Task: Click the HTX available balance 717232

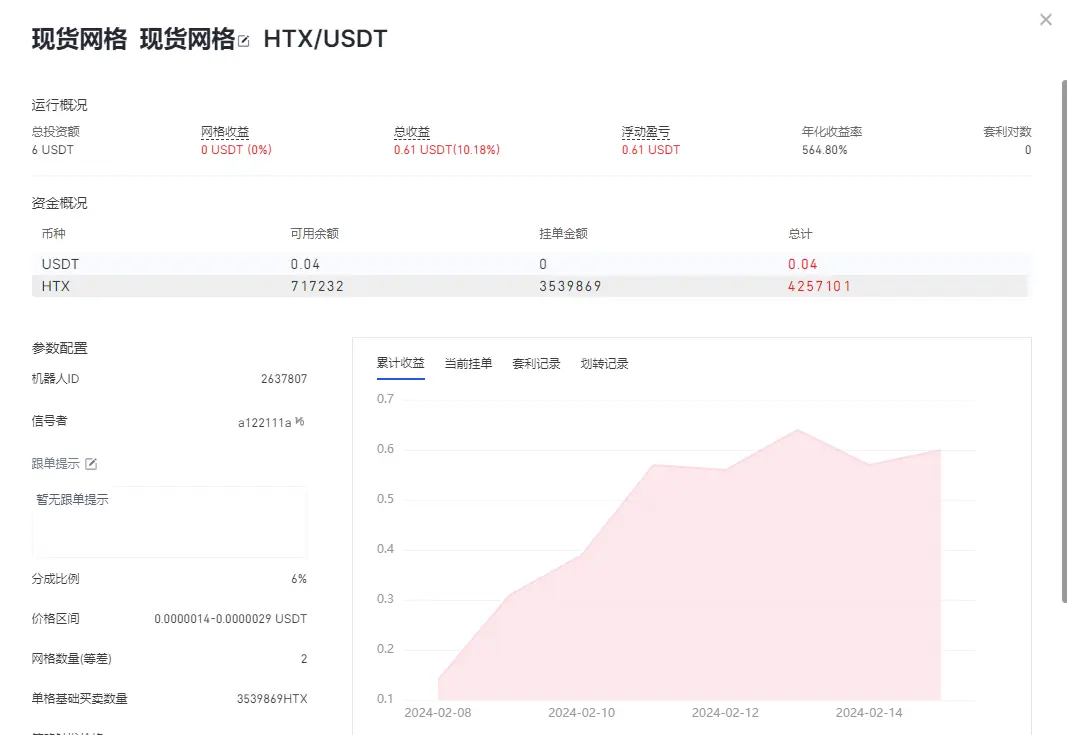Action: [x=317, y=287]
